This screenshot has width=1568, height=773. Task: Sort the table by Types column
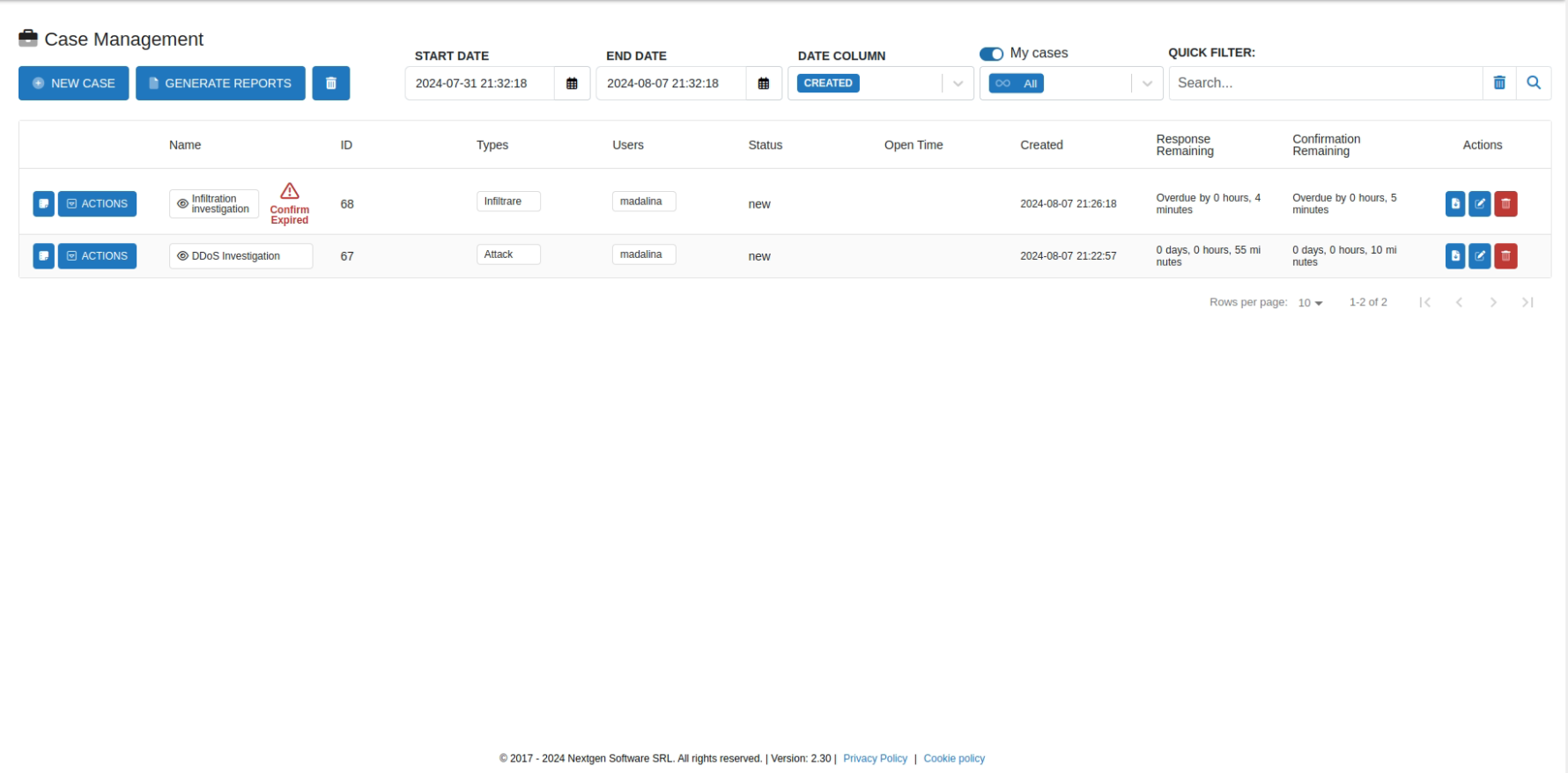[492, 145]
